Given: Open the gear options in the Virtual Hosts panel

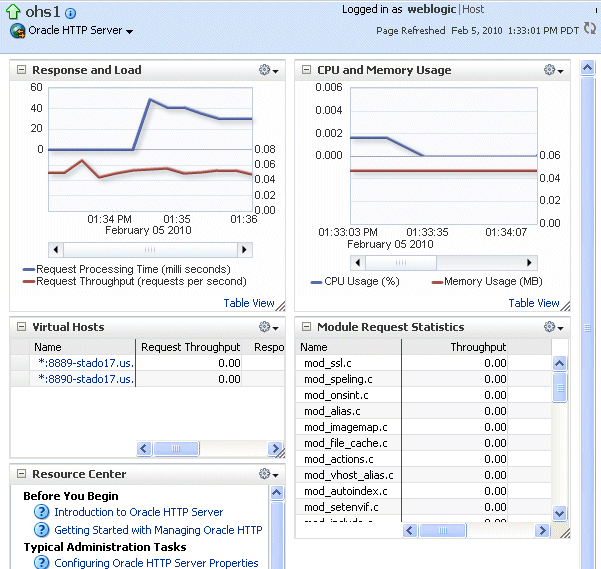Looking at the screenshot, I should (x=270, y=327).
